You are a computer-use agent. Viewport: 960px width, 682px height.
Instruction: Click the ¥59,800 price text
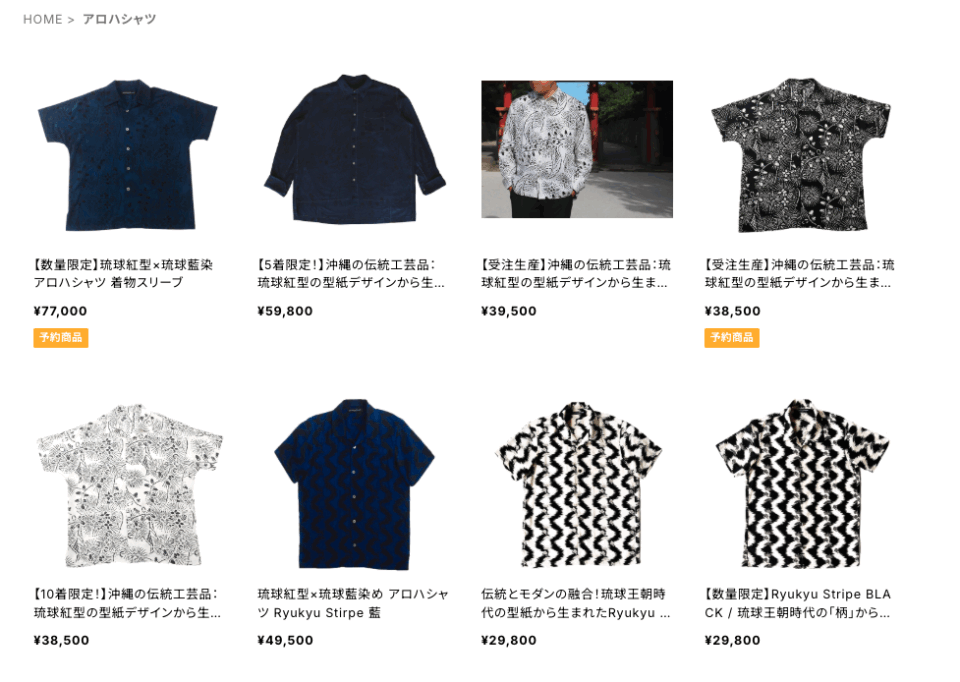285,311
